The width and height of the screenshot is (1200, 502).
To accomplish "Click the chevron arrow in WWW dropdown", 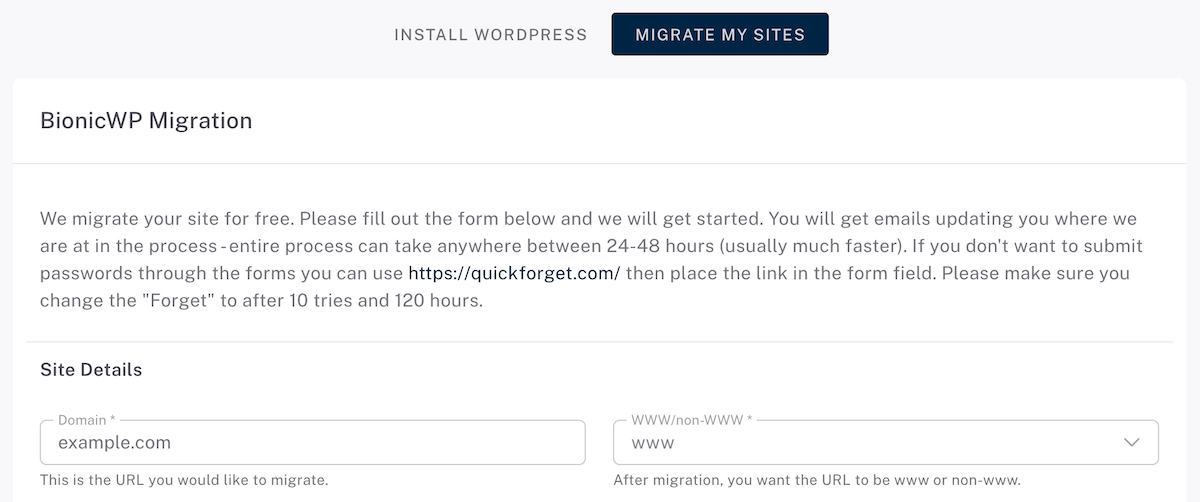I will [x=1132, y=443].
